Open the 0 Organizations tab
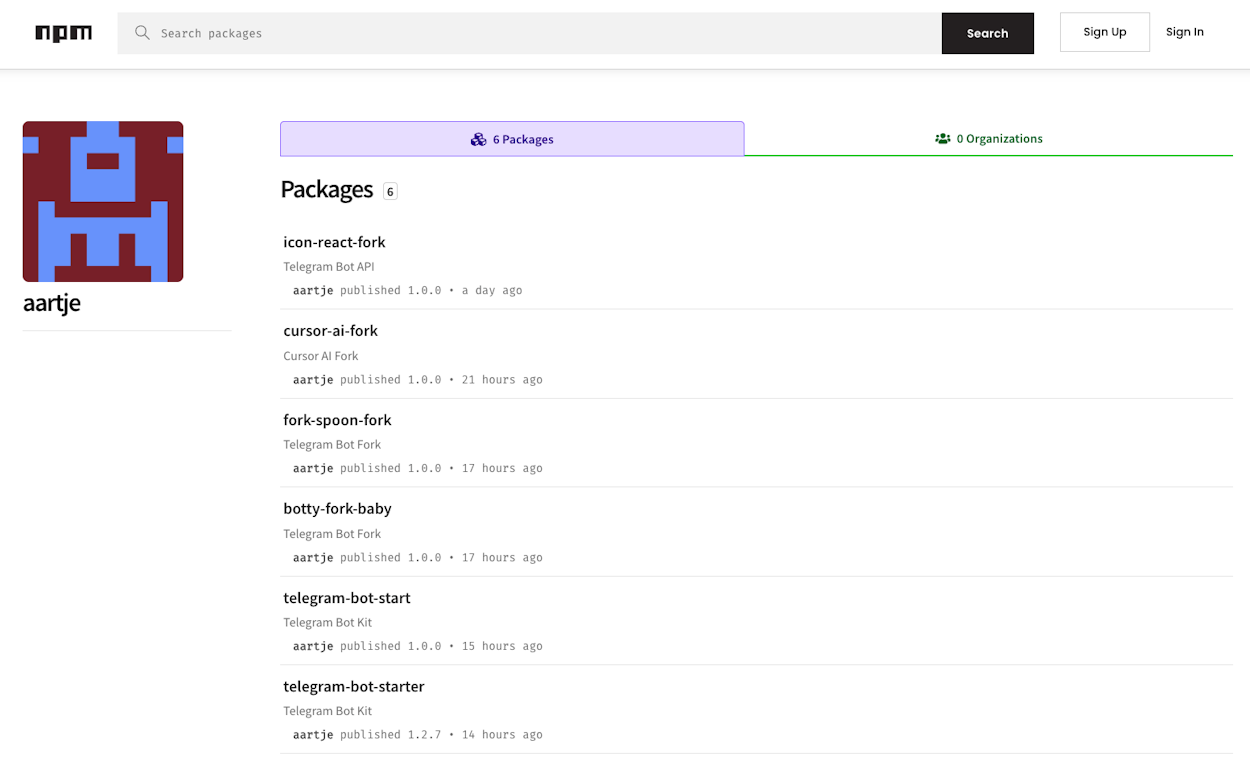1250x765 pixels. pos(989,138)
